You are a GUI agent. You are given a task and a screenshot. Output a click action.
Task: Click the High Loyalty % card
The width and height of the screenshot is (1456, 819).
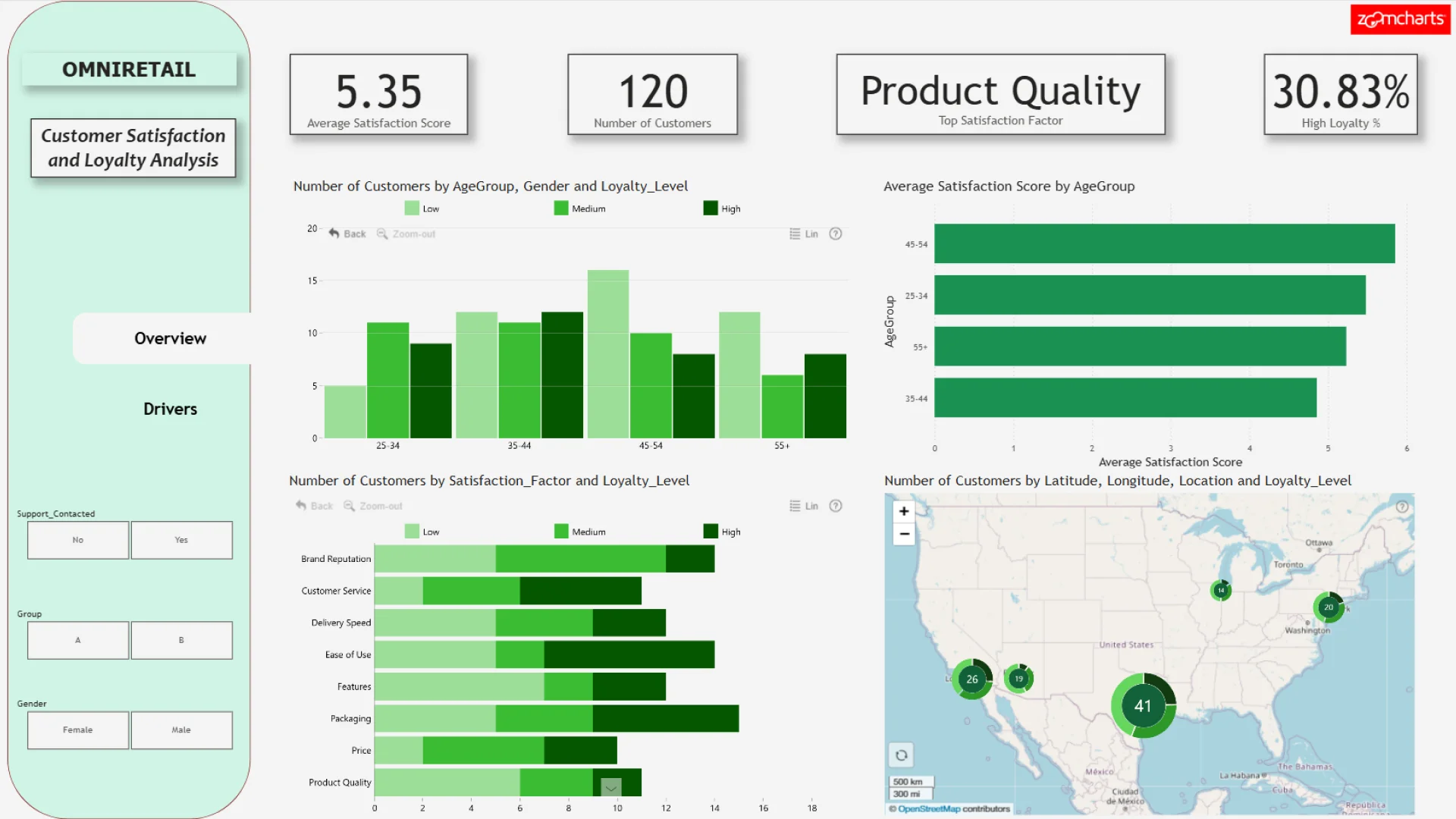[1340, 94]
